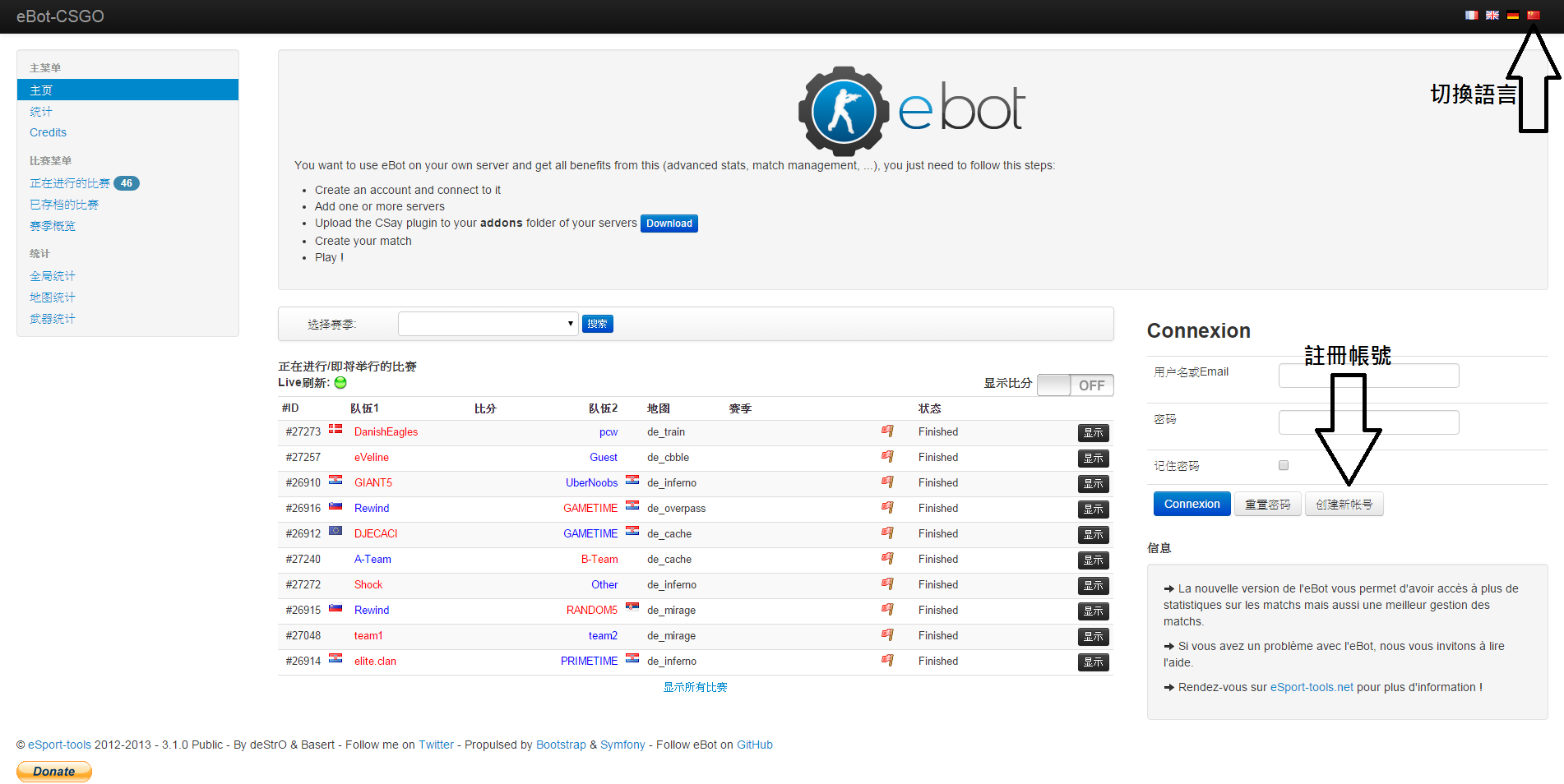Image resolution: width=1564 pixels, height=784 pixels.
Task: Click the eBot-CSGO title in header
Action: point(60,16)
